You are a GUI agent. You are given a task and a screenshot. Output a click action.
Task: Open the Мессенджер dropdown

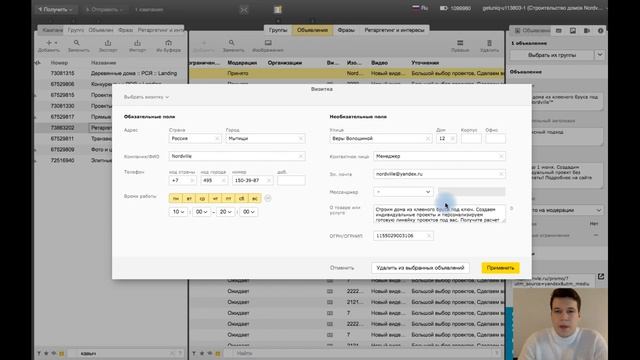(x=403, y=192)
